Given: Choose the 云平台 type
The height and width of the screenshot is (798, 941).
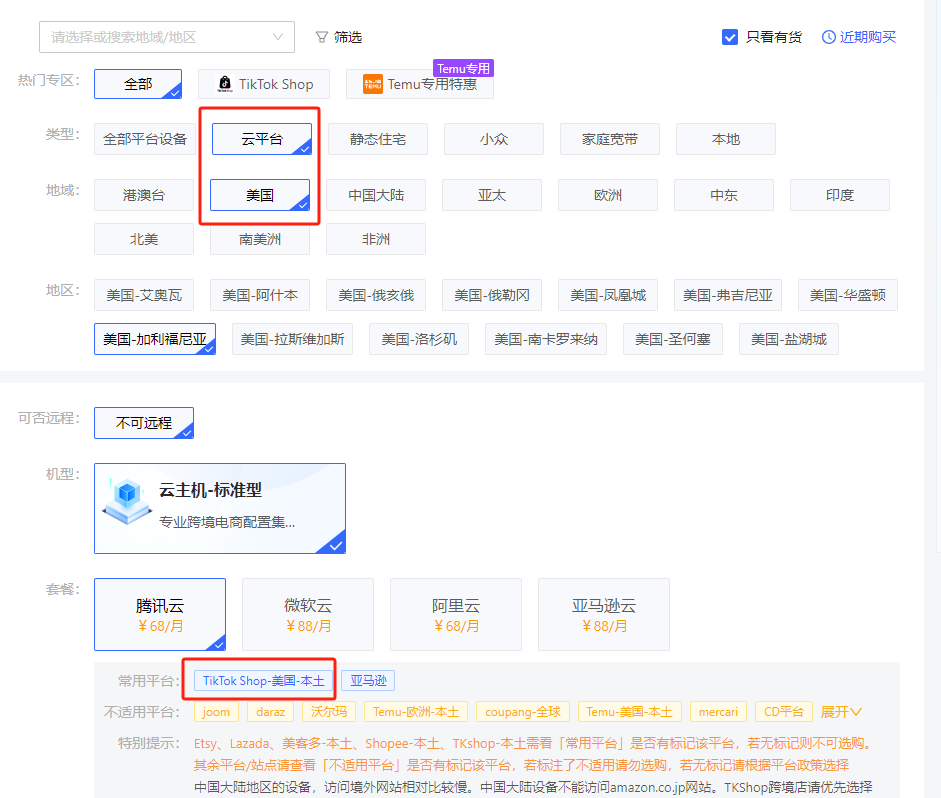Looking at the screenshot, I should pyautogui.click(x=262, y=139).
